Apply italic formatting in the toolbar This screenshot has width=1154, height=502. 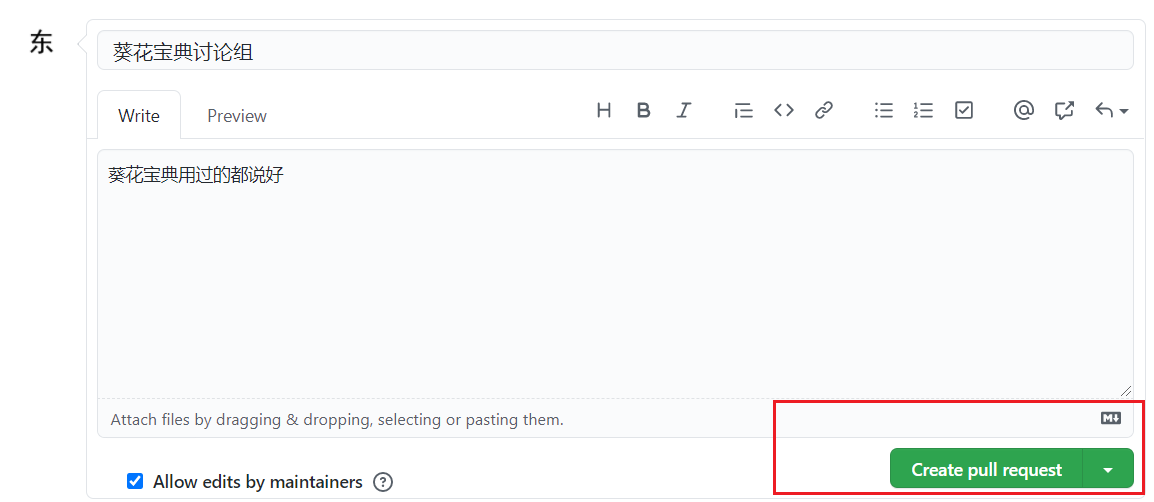[684, 110]
